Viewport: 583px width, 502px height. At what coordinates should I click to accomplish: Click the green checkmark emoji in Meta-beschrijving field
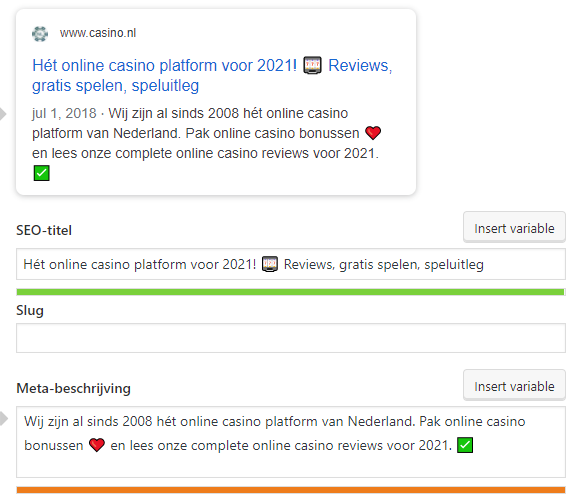pos(465,445)
